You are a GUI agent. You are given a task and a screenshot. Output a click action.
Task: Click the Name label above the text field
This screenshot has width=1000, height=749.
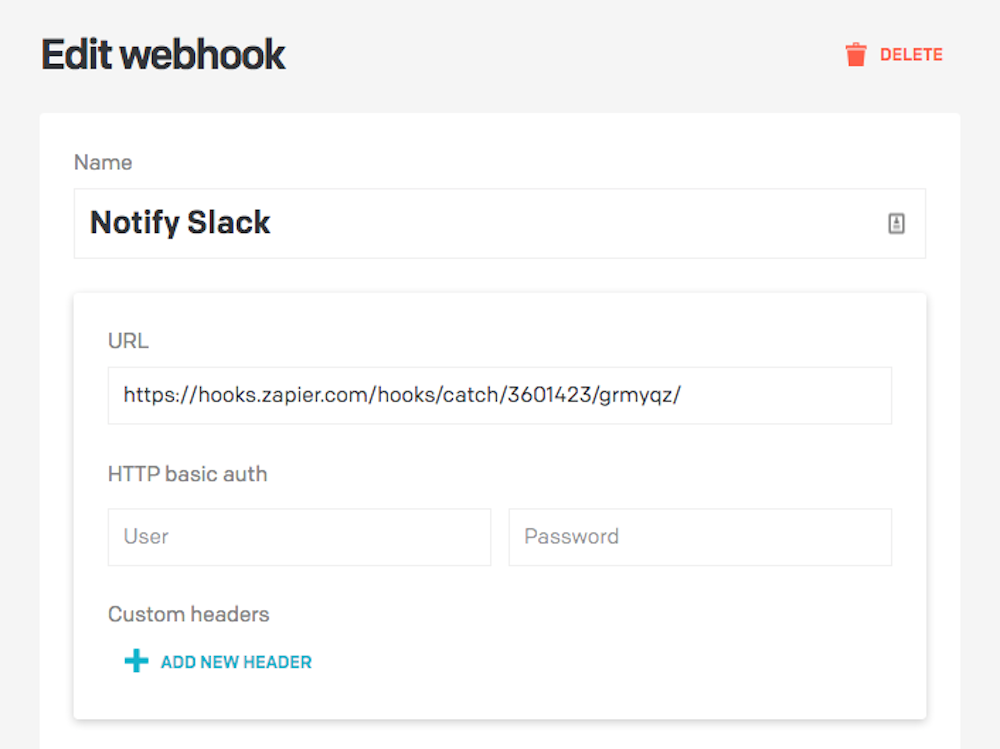(x=103, y=162)
